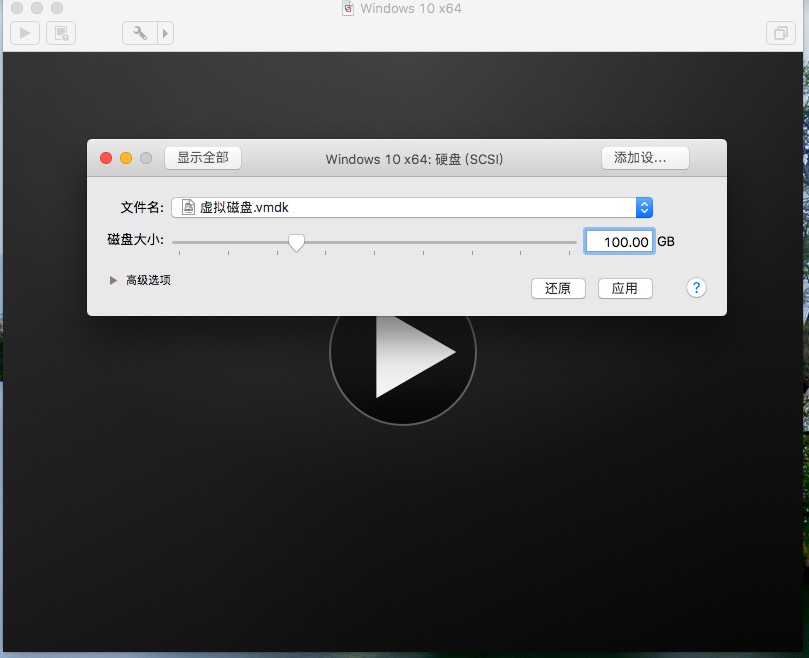Image resolution: width=809 pixels, height=658 pixels.
Task: Select the 100.00 GB size field
Action: point(618,241)
